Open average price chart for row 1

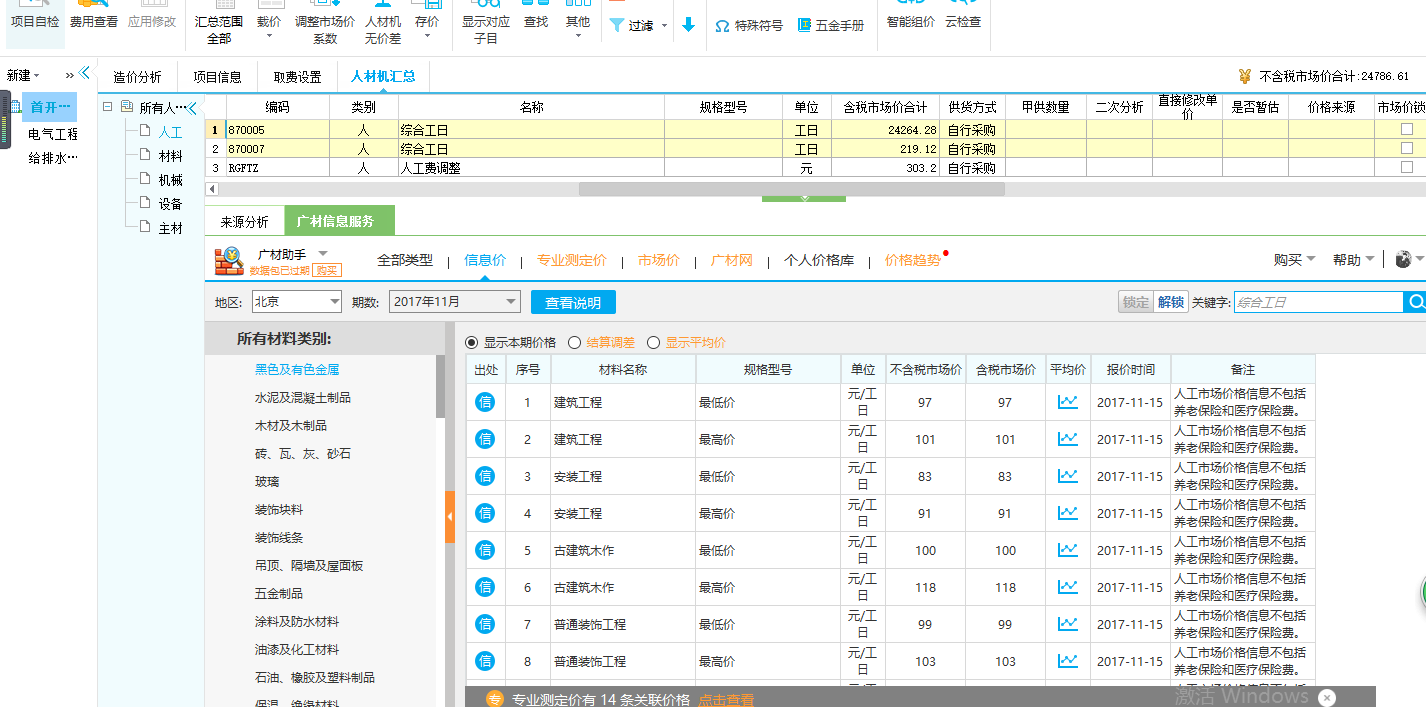pos(1068,402)
